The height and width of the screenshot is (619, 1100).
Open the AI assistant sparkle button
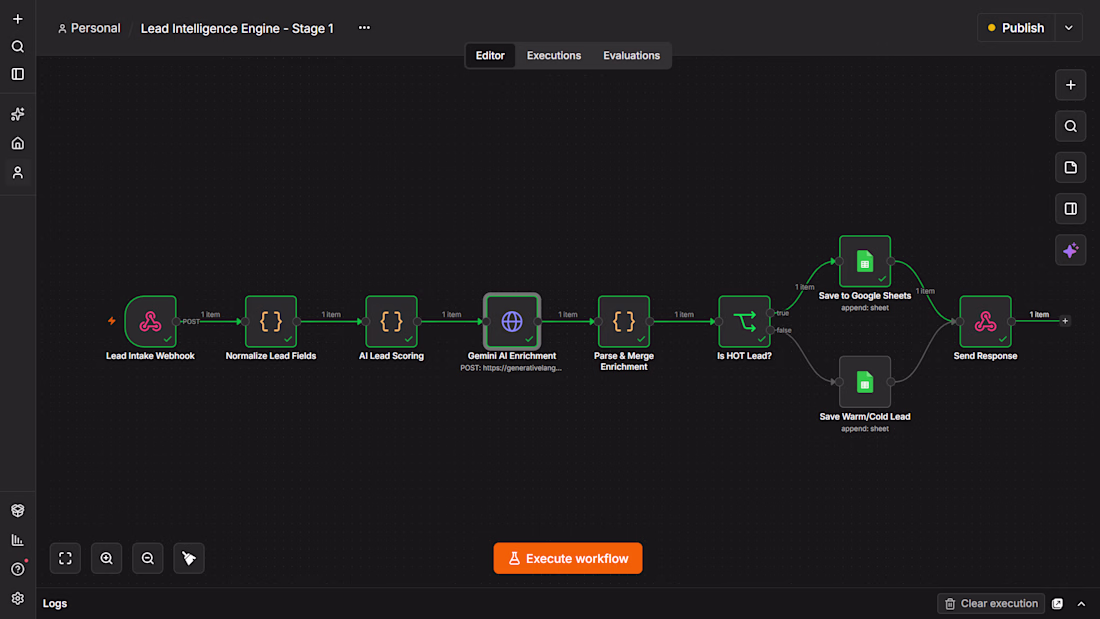coord(1071,251)
